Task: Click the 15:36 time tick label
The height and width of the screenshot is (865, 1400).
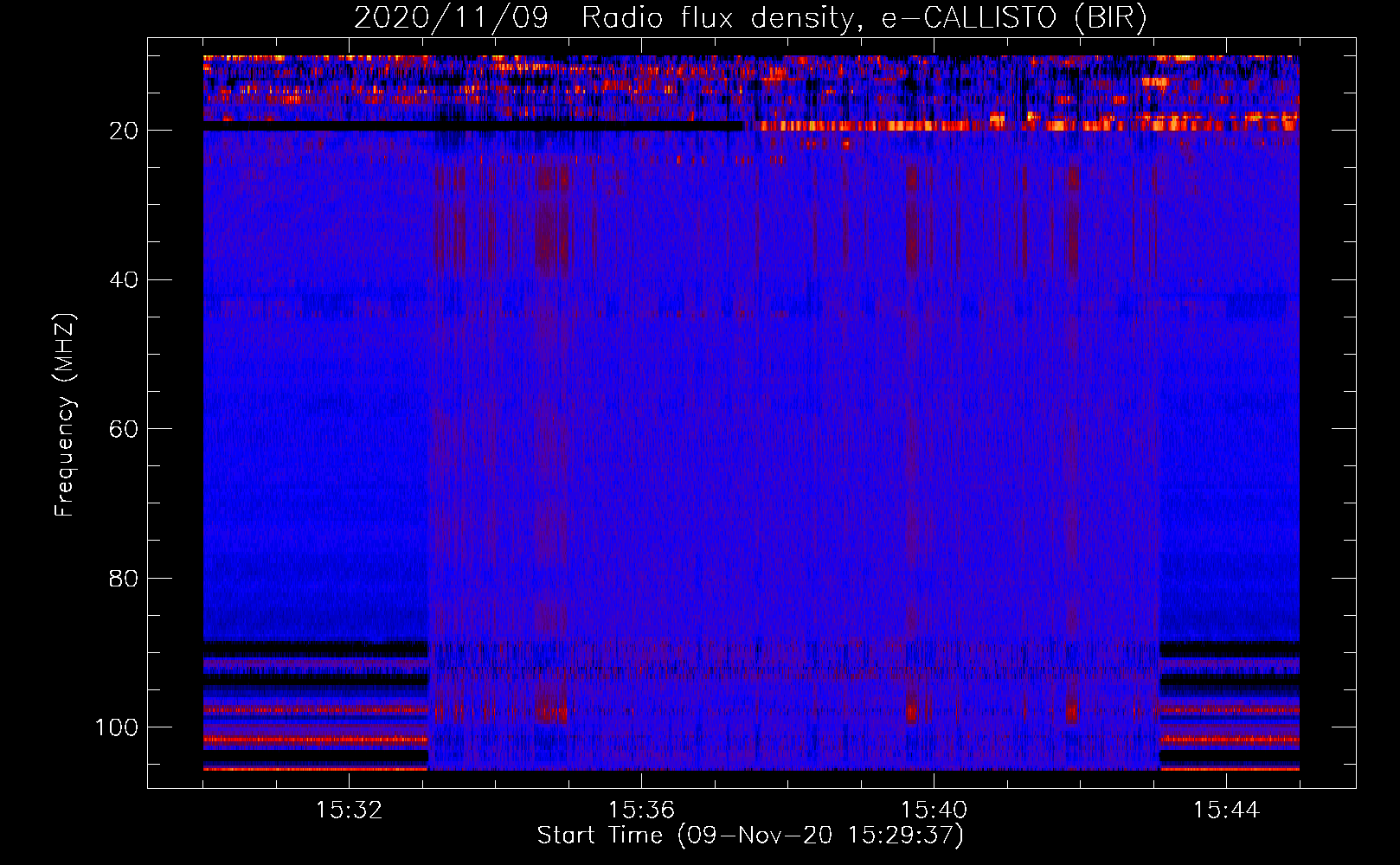Action: 641,811
